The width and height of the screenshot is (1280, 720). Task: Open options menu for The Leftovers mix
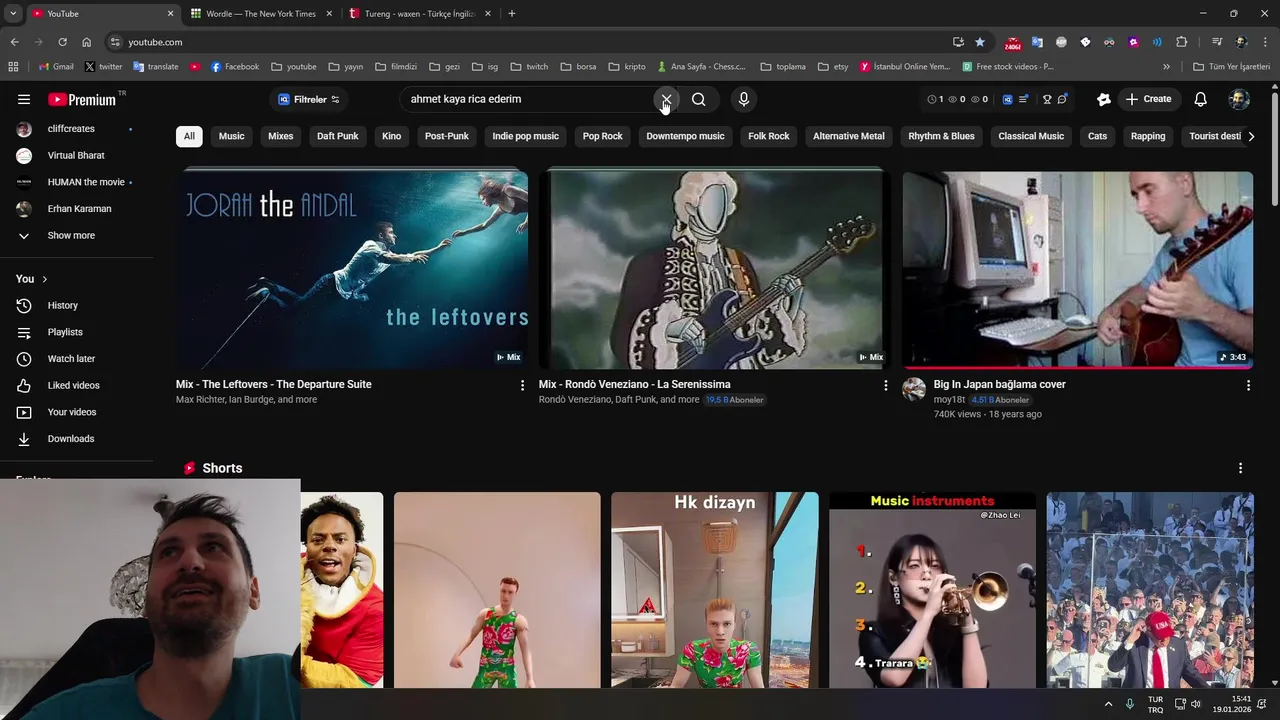(x=522, y=385)
